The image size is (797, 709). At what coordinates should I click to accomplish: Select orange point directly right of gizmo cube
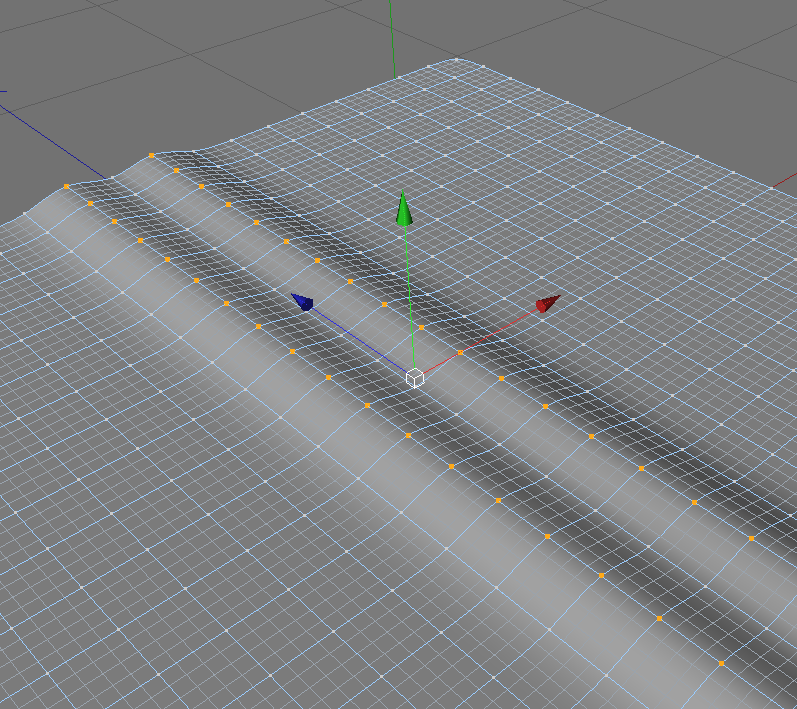(x=502, y=379)
